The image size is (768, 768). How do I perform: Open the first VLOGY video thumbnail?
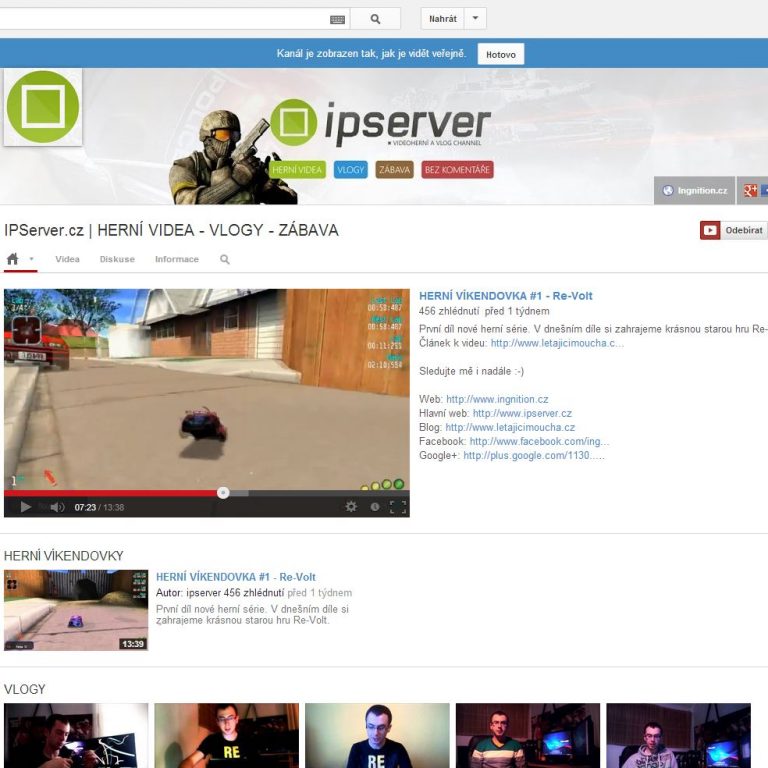pyautogui.click(x=76, y=736)
